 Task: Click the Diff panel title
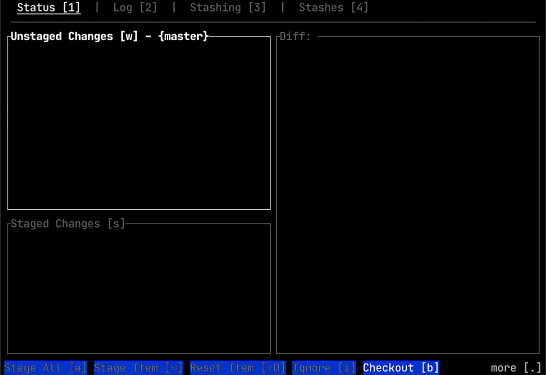pyautogui.click(x=295, y=36)
